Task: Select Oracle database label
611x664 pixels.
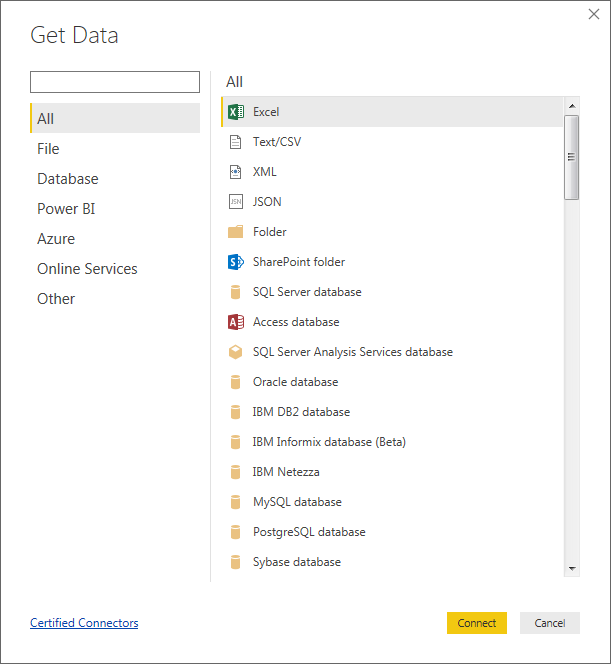Action: pos(296,382)
